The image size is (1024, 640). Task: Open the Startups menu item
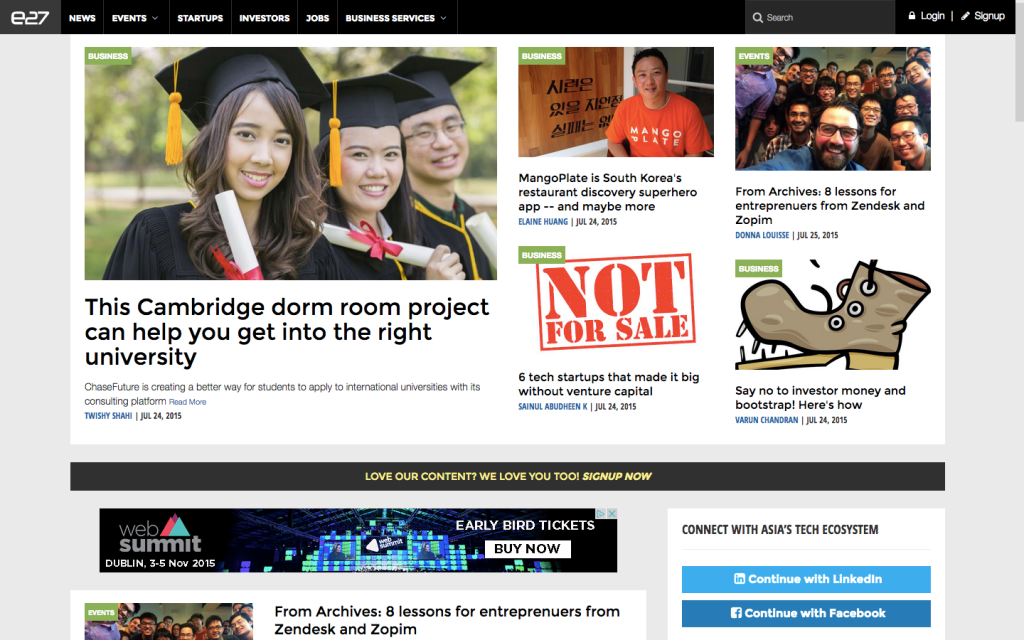coord(200,18)
